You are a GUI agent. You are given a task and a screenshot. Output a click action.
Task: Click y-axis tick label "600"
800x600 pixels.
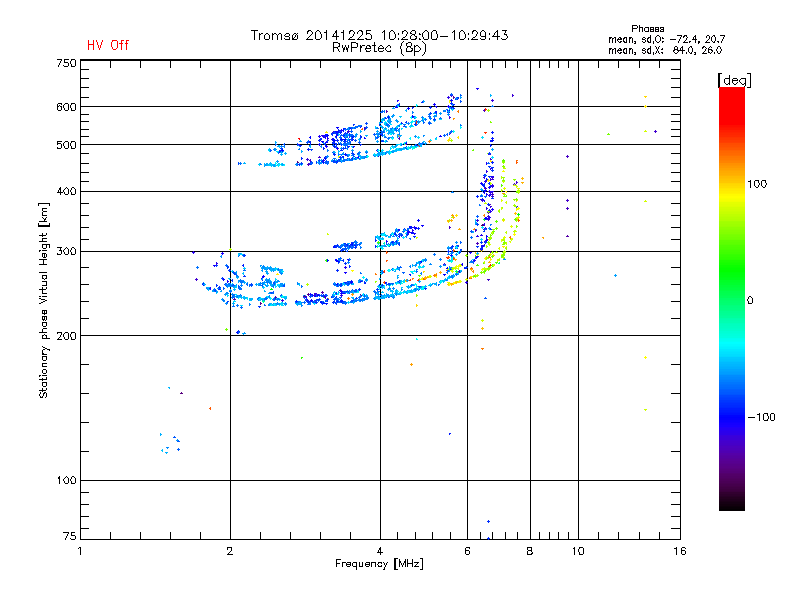pyautogui.click(x=66, y=107)
